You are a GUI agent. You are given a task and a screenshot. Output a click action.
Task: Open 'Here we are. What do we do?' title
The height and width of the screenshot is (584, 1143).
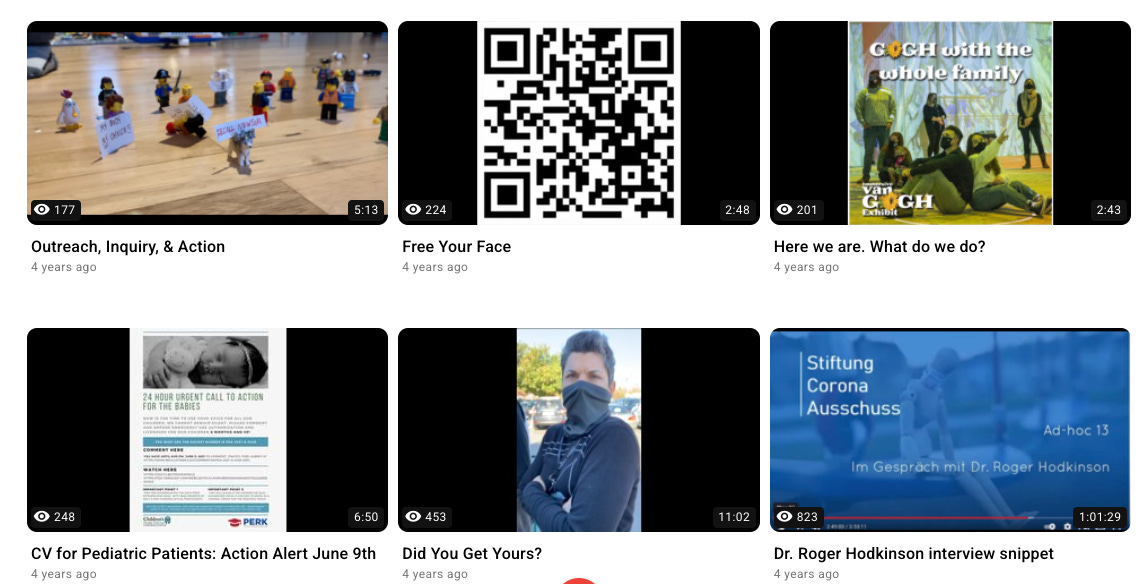click(879, 246)
